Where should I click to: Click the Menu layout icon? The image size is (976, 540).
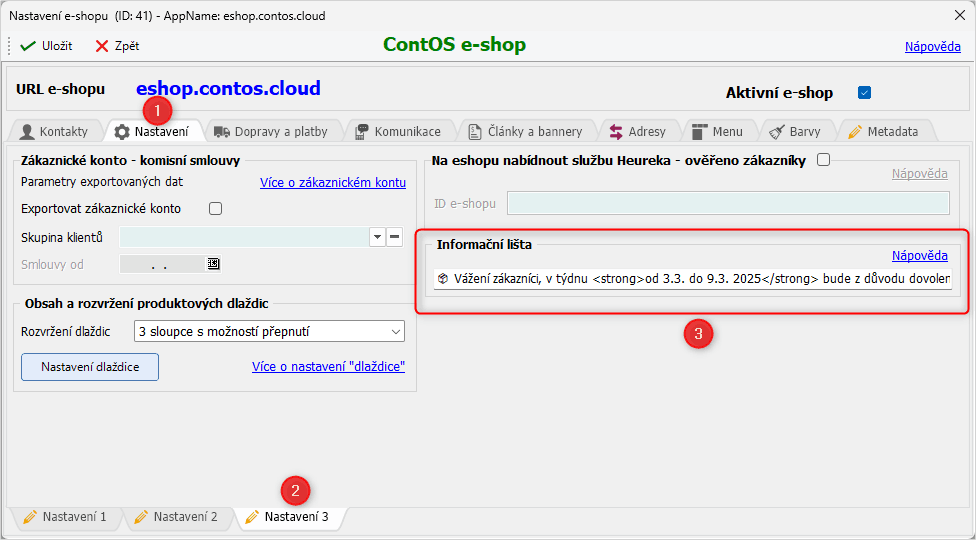tap(700, 131)
